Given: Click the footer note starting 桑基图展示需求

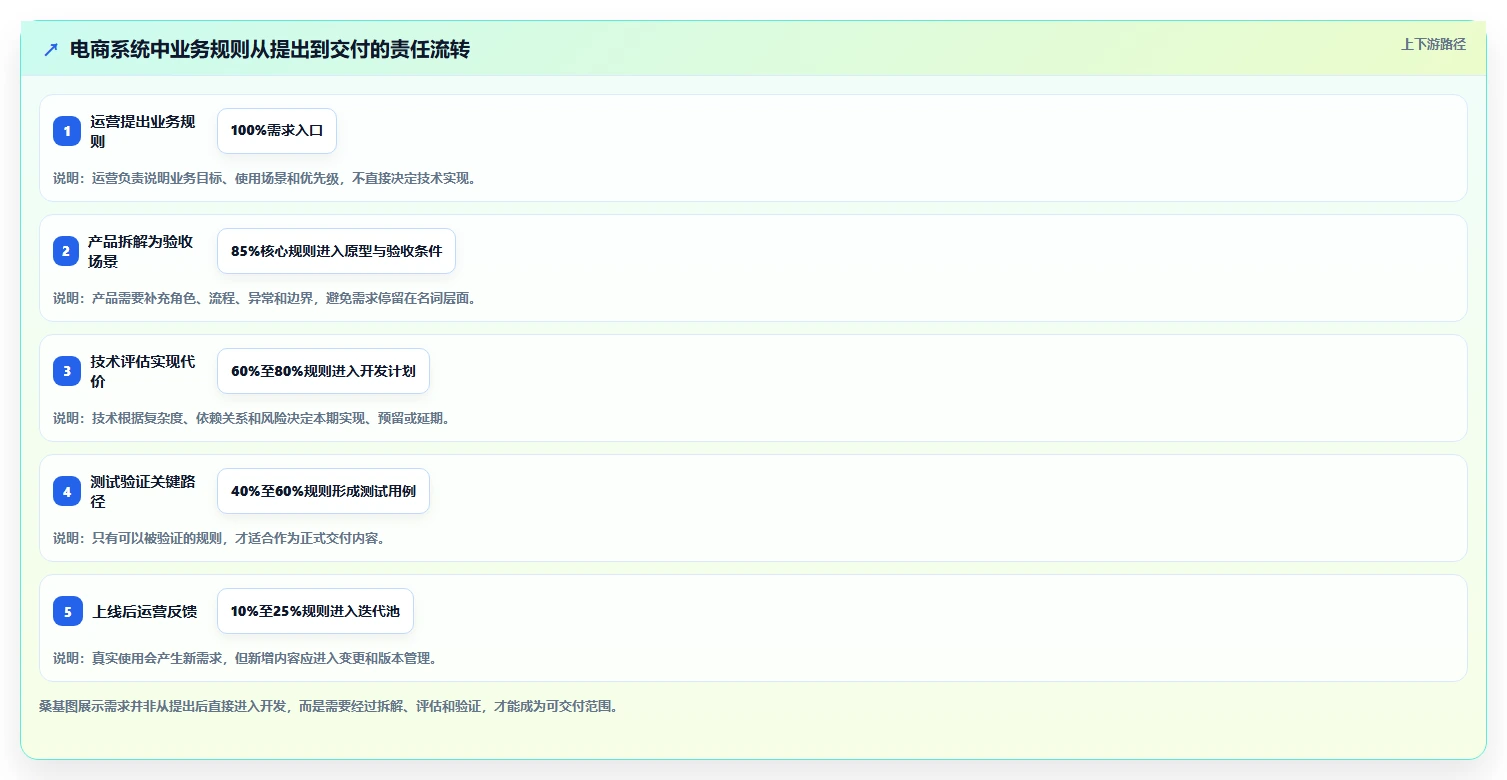Looking at the screenshot, I should click(x=329, y=706).
